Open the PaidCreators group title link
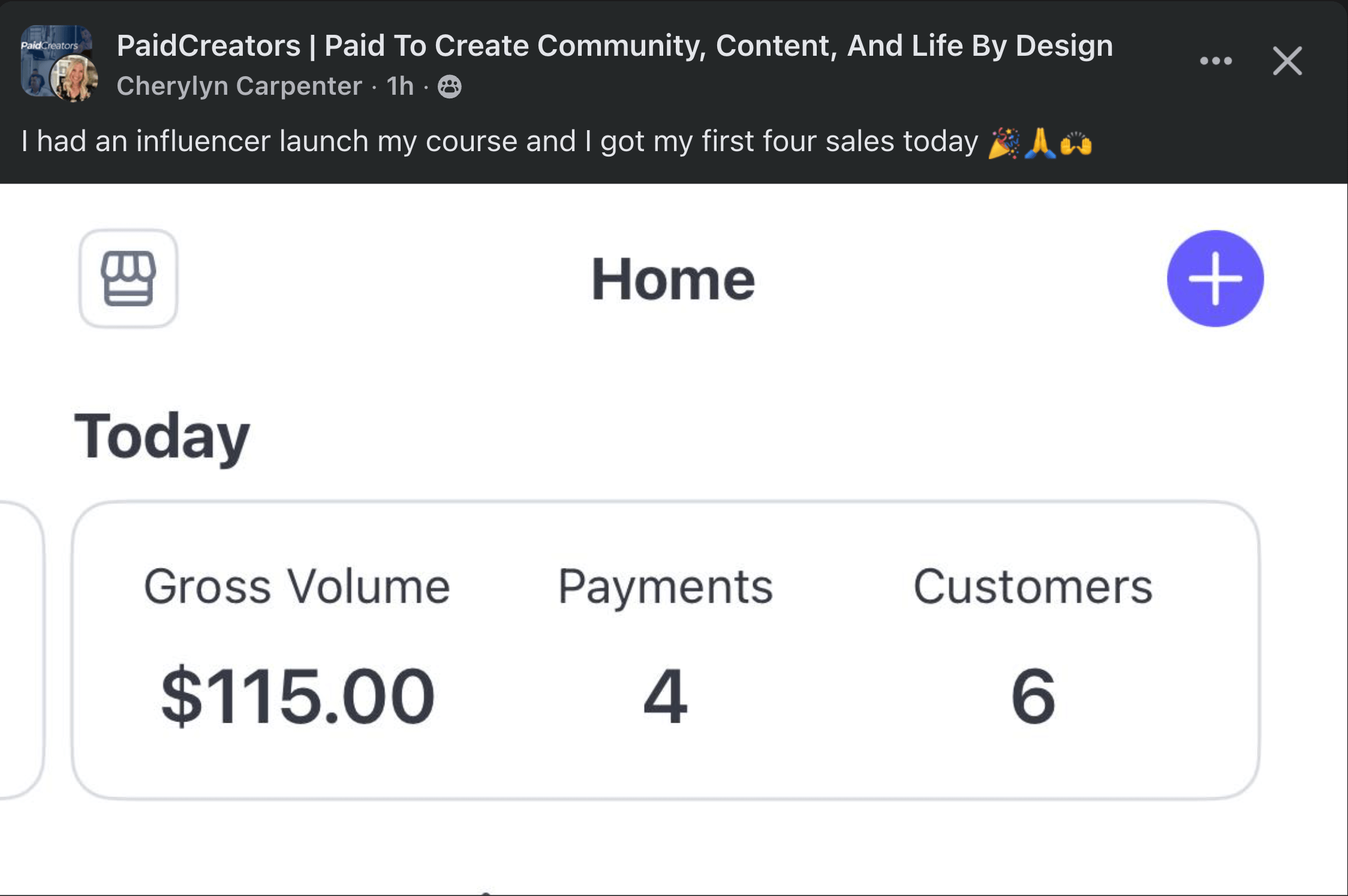The height and width of the screenshot is (896, 1348). click(614, 46)
